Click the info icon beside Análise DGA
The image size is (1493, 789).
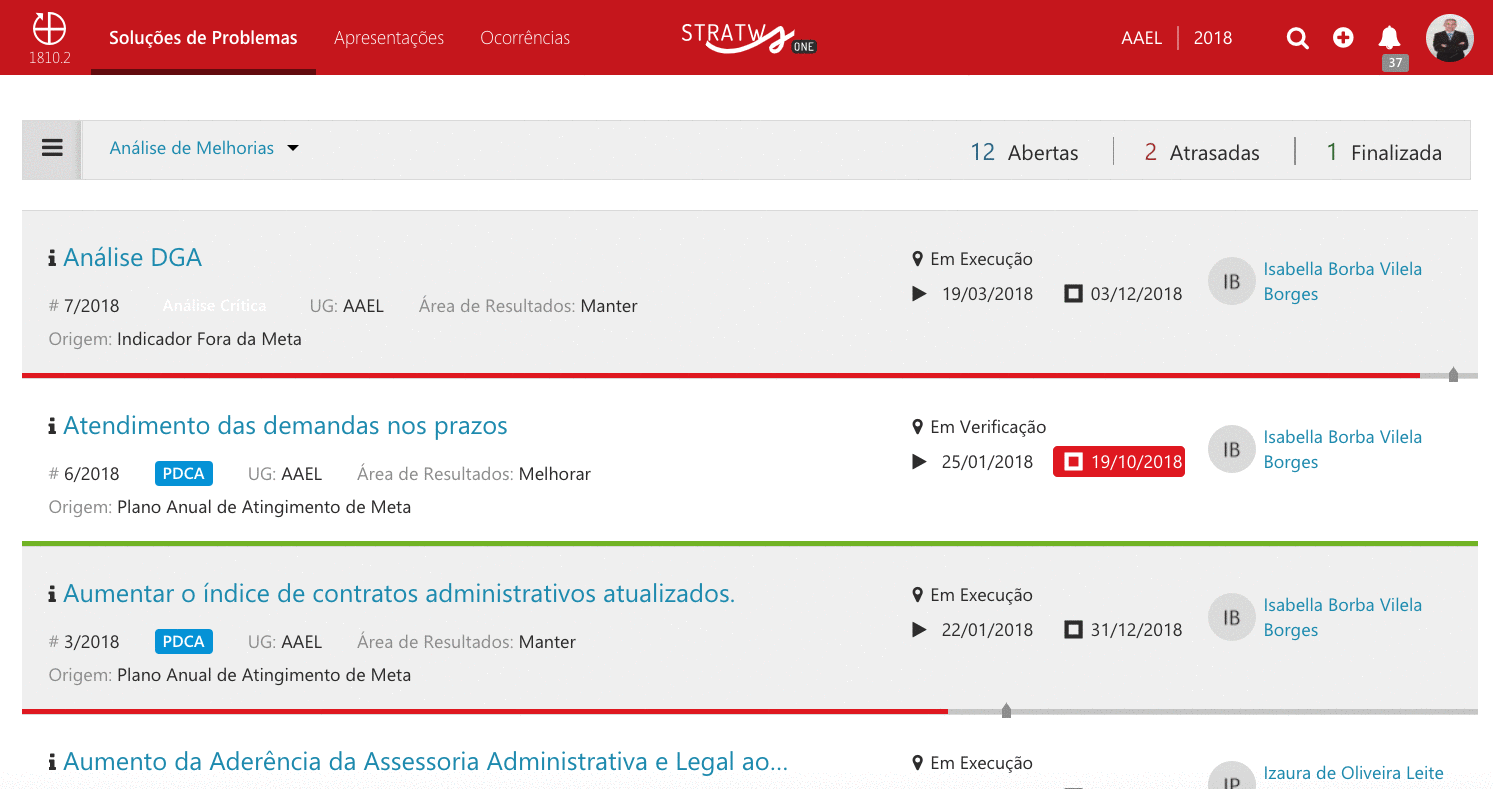point(52,258)
